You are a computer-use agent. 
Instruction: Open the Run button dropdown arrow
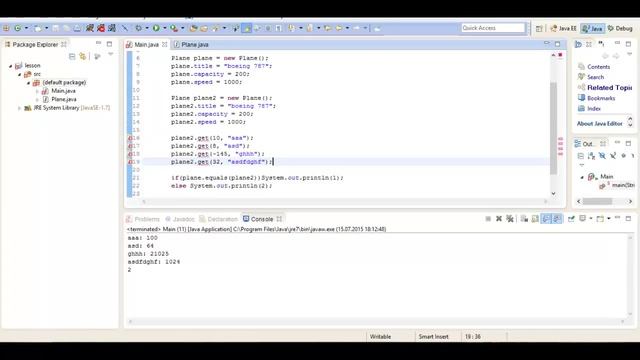(164, 28)
